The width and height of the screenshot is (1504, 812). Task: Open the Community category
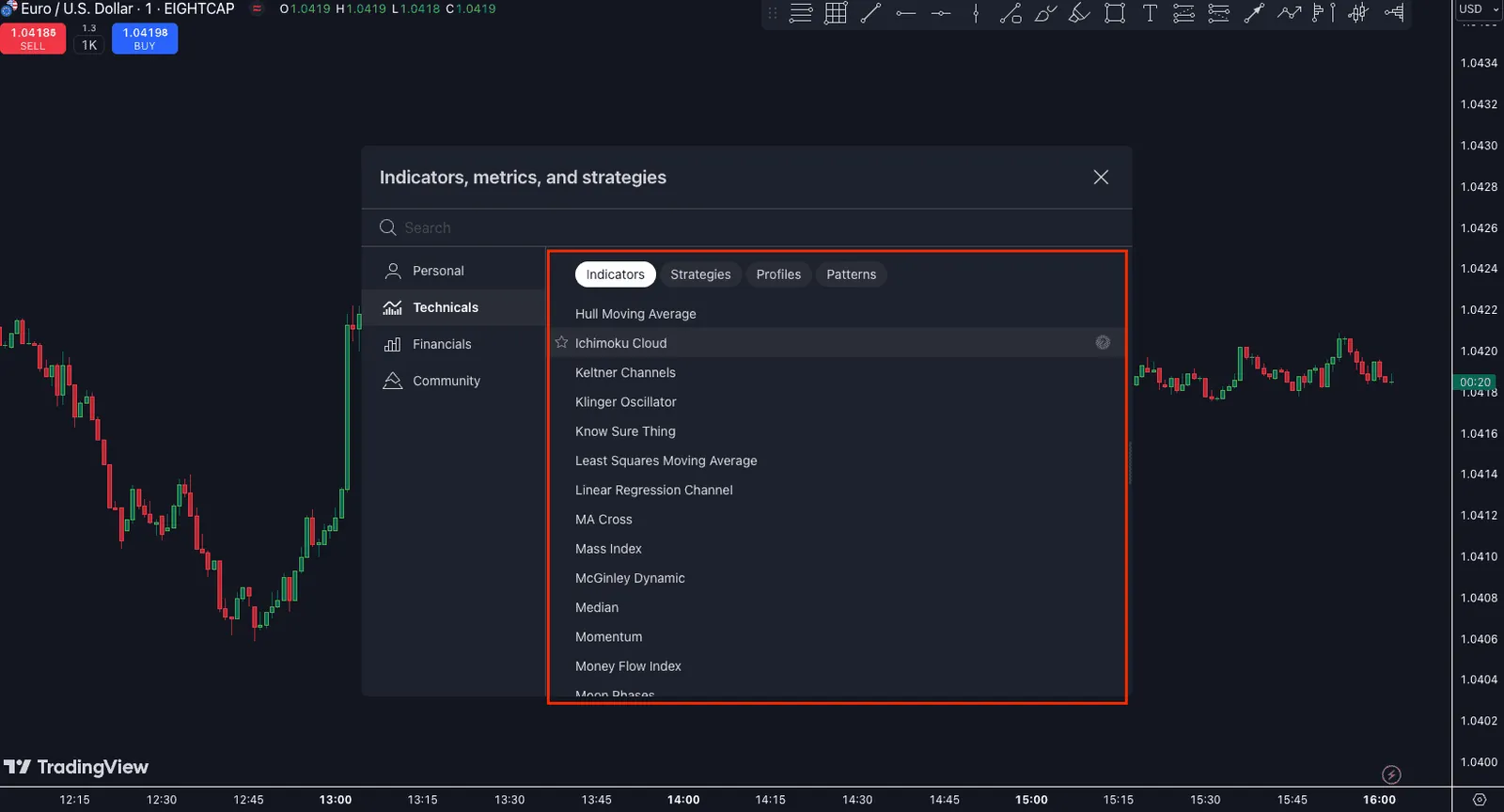pos(454,381)
